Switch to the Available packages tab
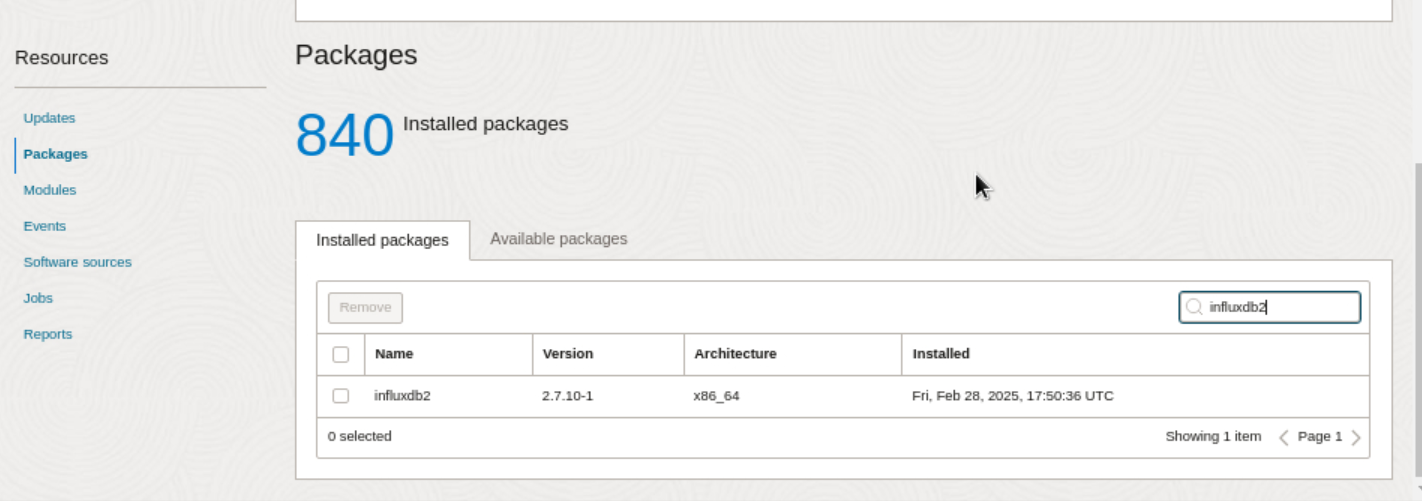Viewport: 1422px width, 501px height. [559, 239]
